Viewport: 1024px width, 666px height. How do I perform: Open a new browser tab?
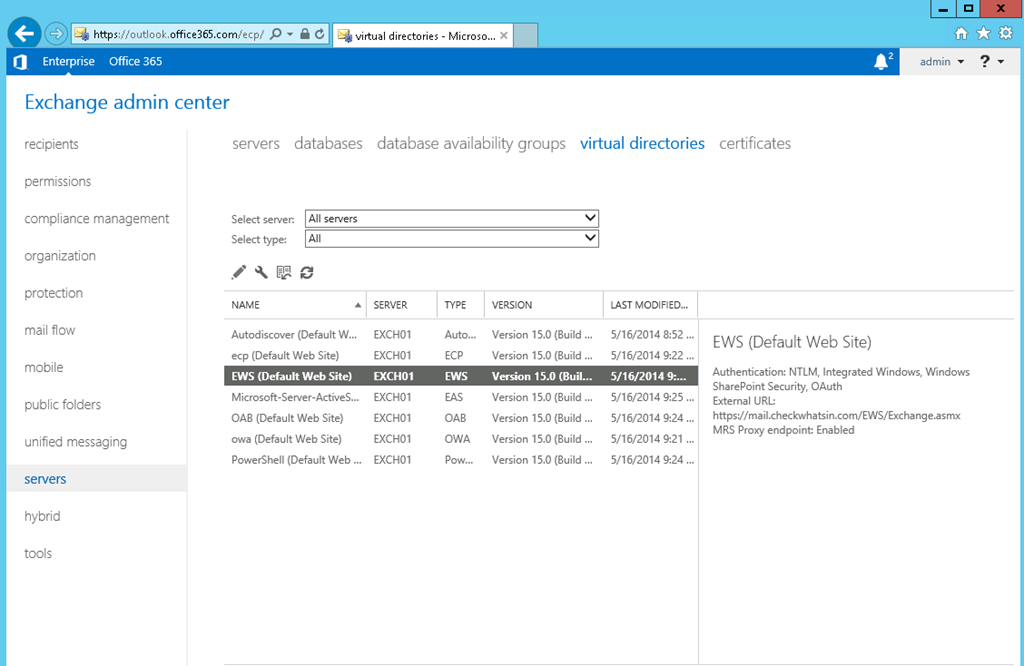click(x=526, y=35)
